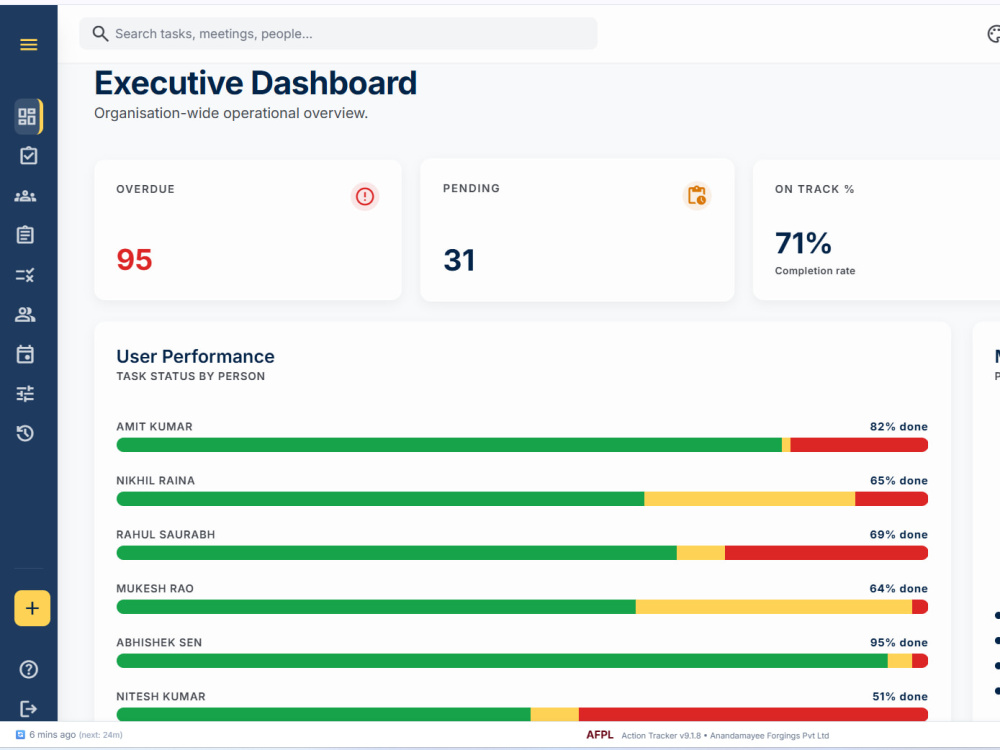The width and height of the screenshot is (1000, 750).
Task: Open the hamburger menu in the sidebar
Action: click(28, 45)
